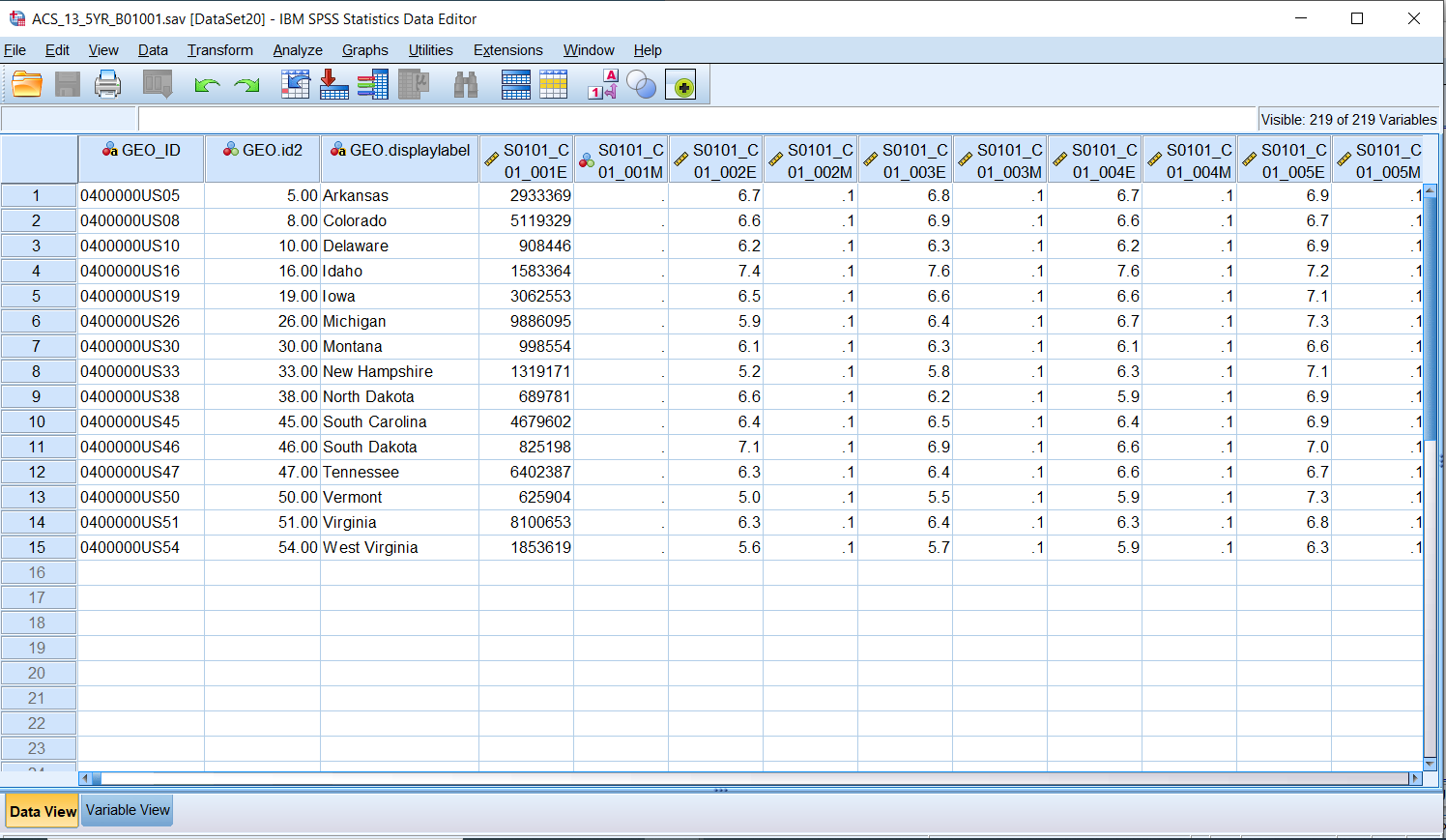Open the Variables info toolbar icon
Viewport: 1446px width, 840px height.
(372, 85)
